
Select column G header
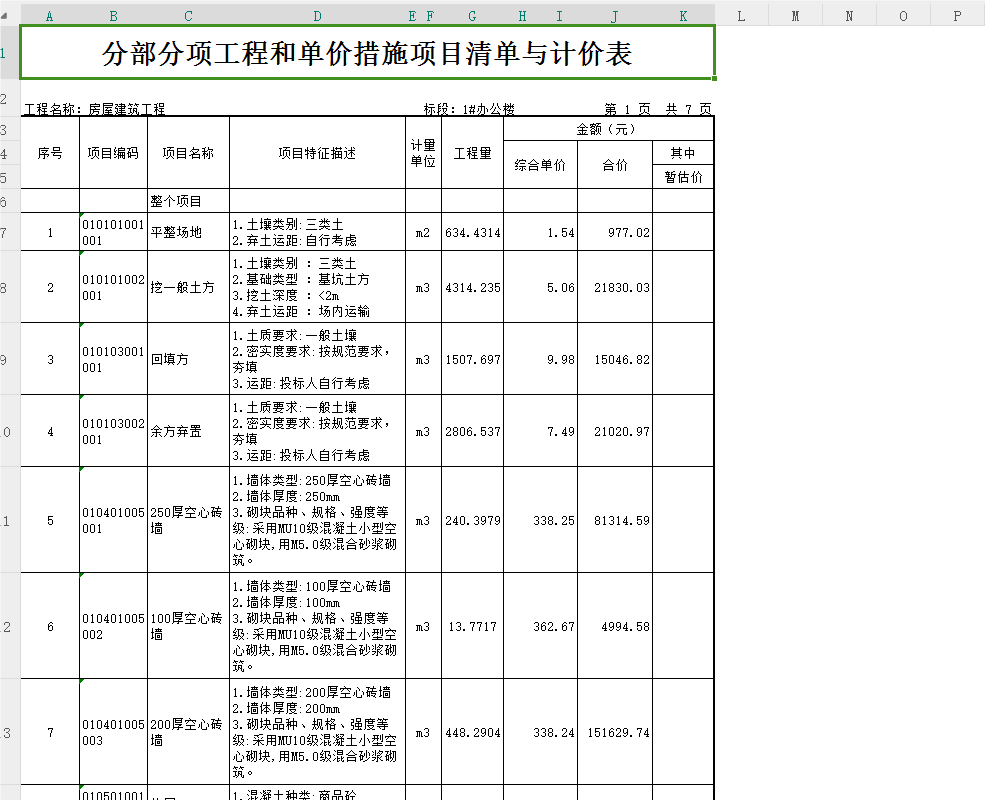point(472,16)
